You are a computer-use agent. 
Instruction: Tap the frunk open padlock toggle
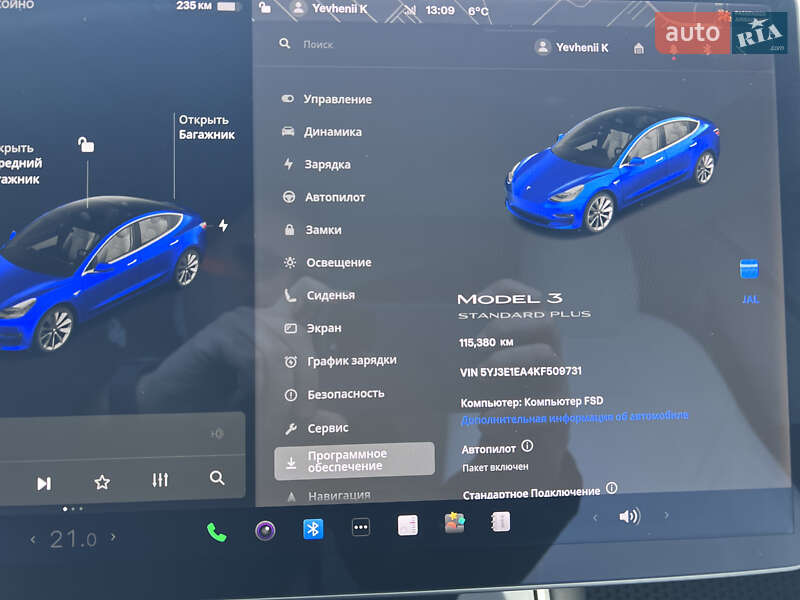85,143
